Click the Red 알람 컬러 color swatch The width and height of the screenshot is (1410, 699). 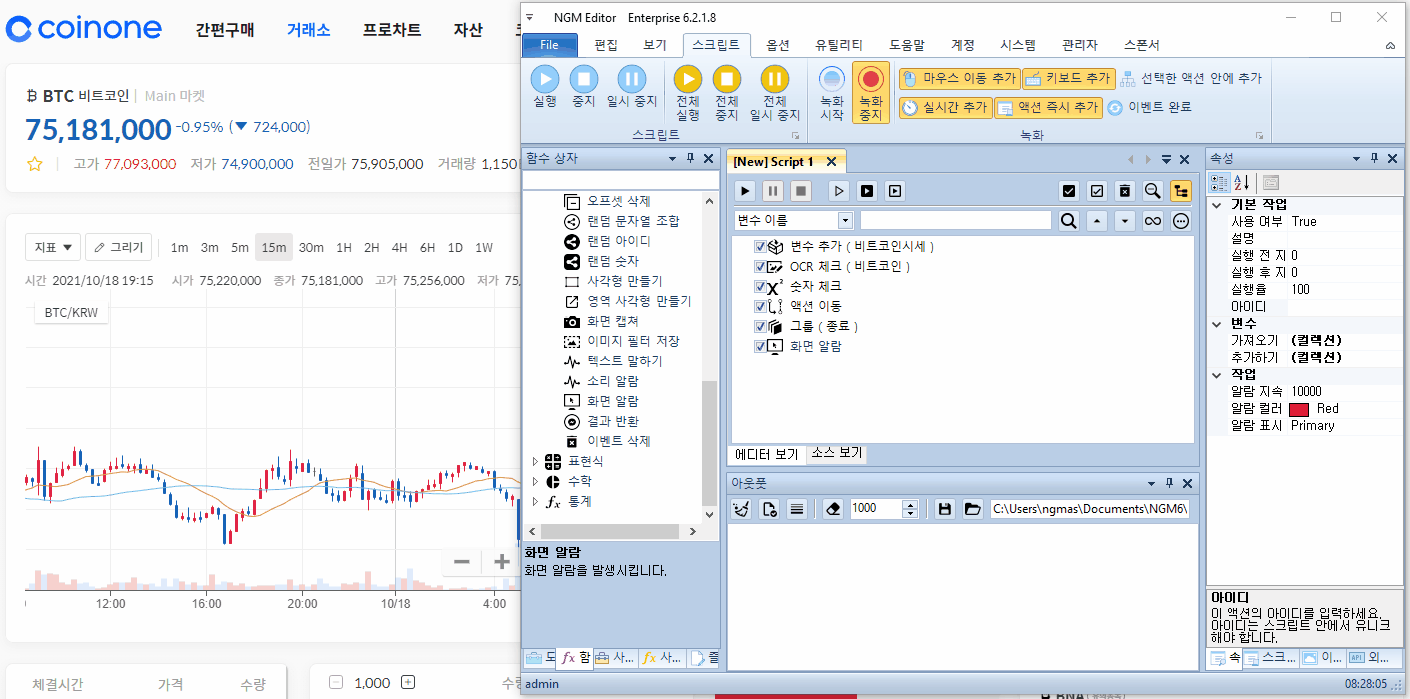(1299, 409)
